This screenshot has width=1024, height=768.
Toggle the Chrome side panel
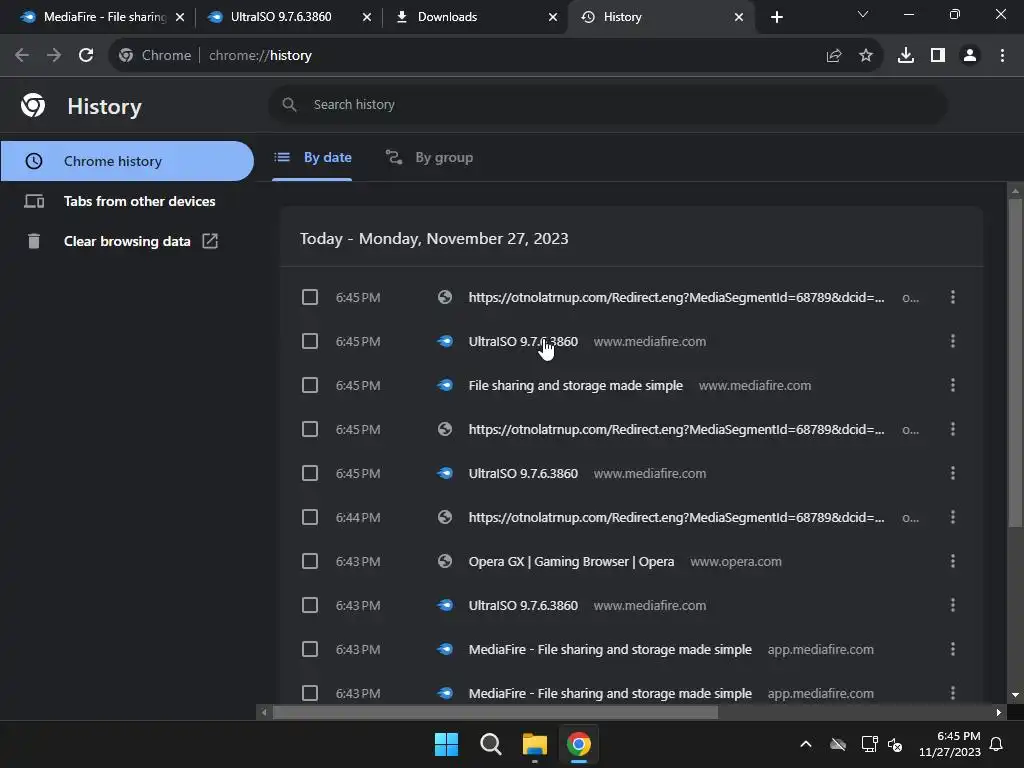click(x=938, y=56)
